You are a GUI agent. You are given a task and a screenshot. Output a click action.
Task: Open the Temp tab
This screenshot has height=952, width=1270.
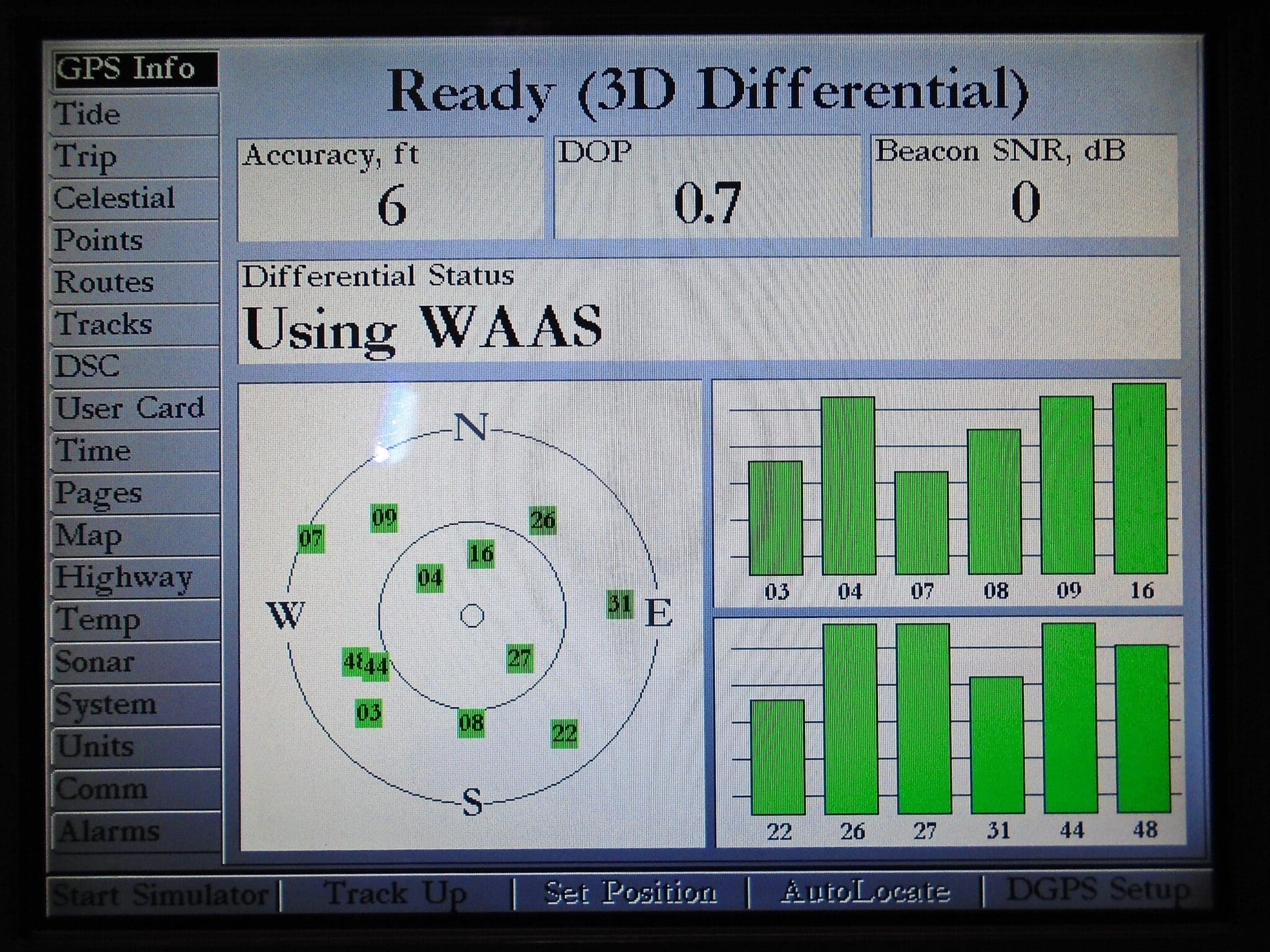[x=135, y=620]
